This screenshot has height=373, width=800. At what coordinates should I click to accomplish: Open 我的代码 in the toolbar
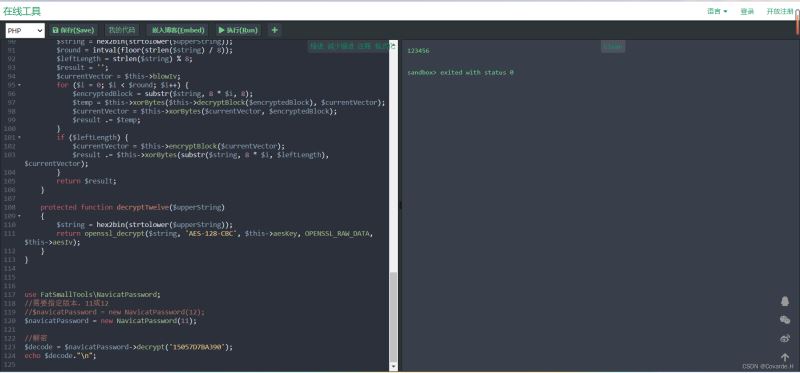pyautogui.click(x=122, y=30)
